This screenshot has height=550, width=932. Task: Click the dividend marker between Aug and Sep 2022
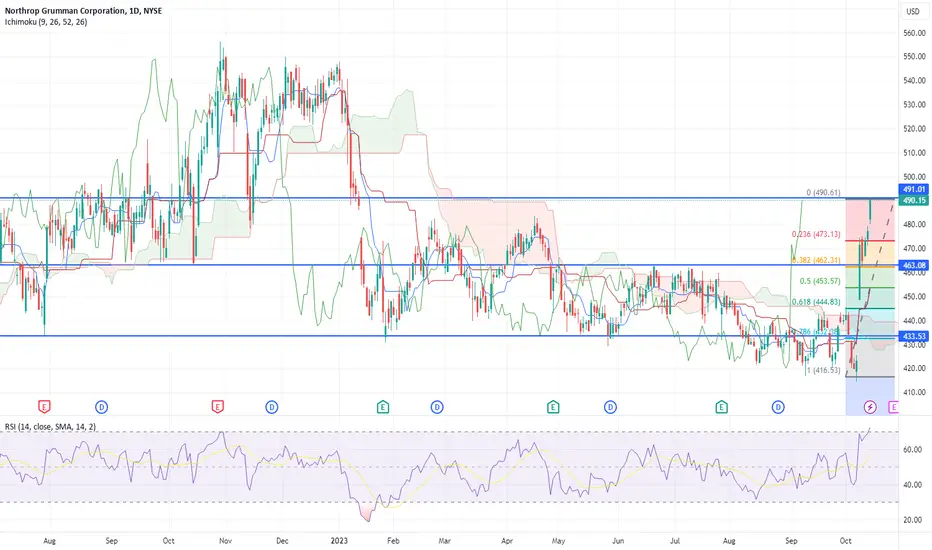[102, 407]
